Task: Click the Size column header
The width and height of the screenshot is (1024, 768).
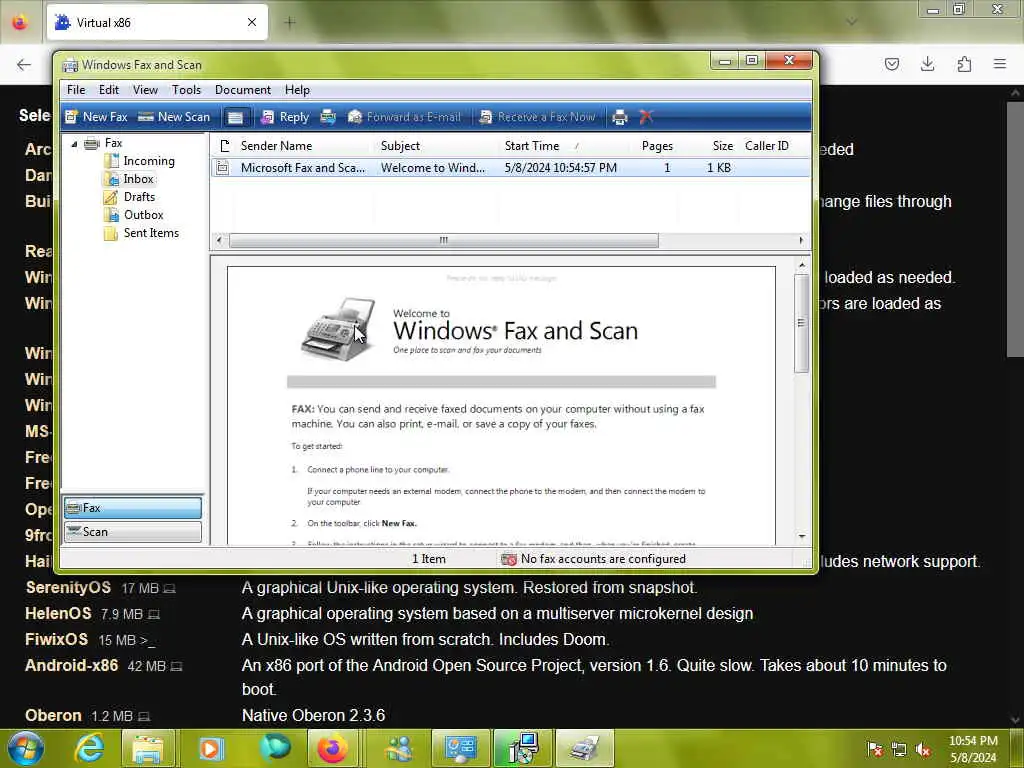Action: [x=721, y=146]
